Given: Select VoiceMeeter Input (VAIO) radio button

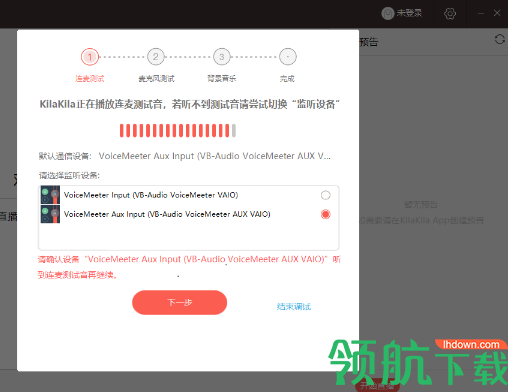Looking at the screenshot, I should click(325, 195).
